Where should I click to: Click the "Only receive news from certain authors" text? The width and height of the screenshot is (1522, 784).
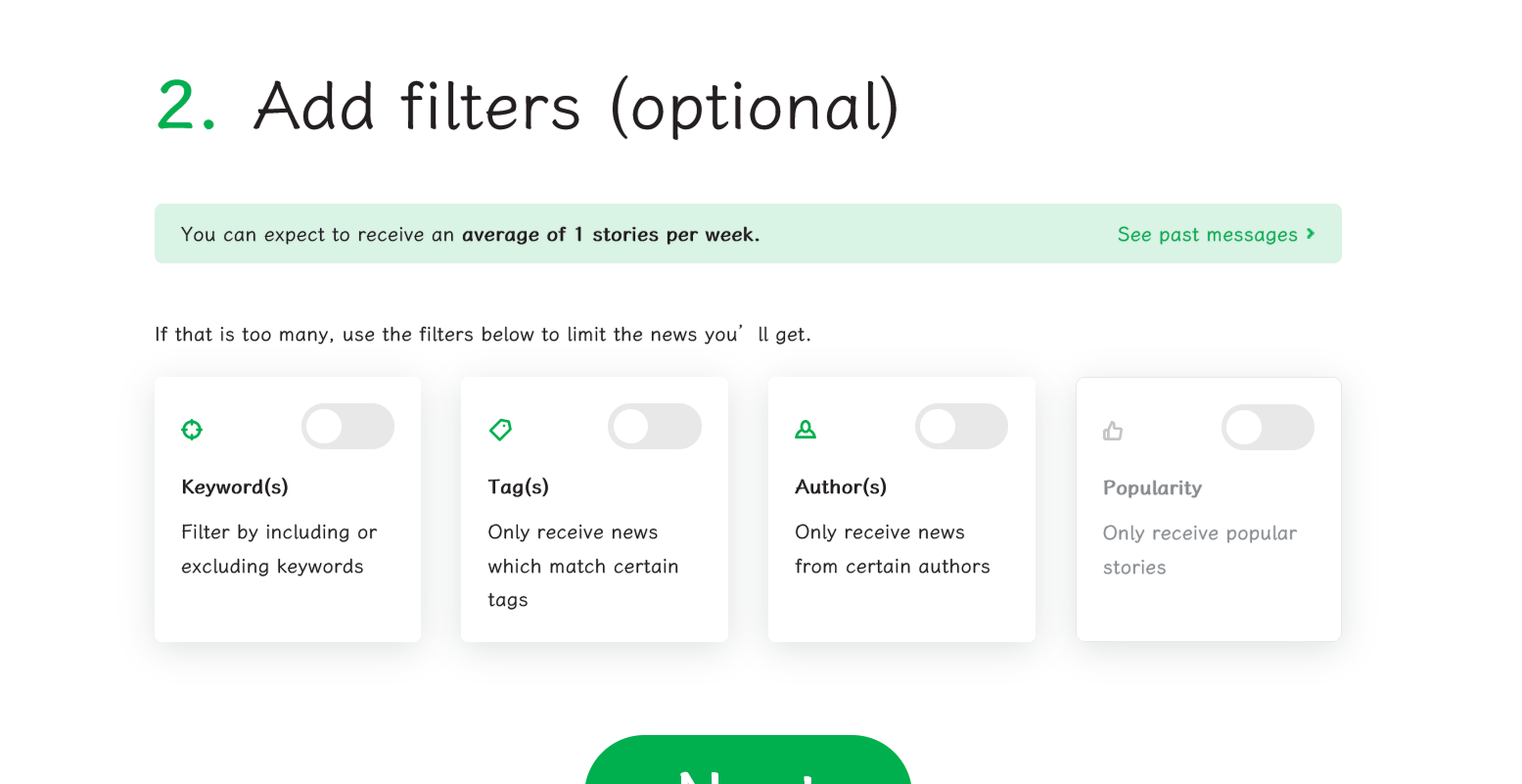[892, 549]
